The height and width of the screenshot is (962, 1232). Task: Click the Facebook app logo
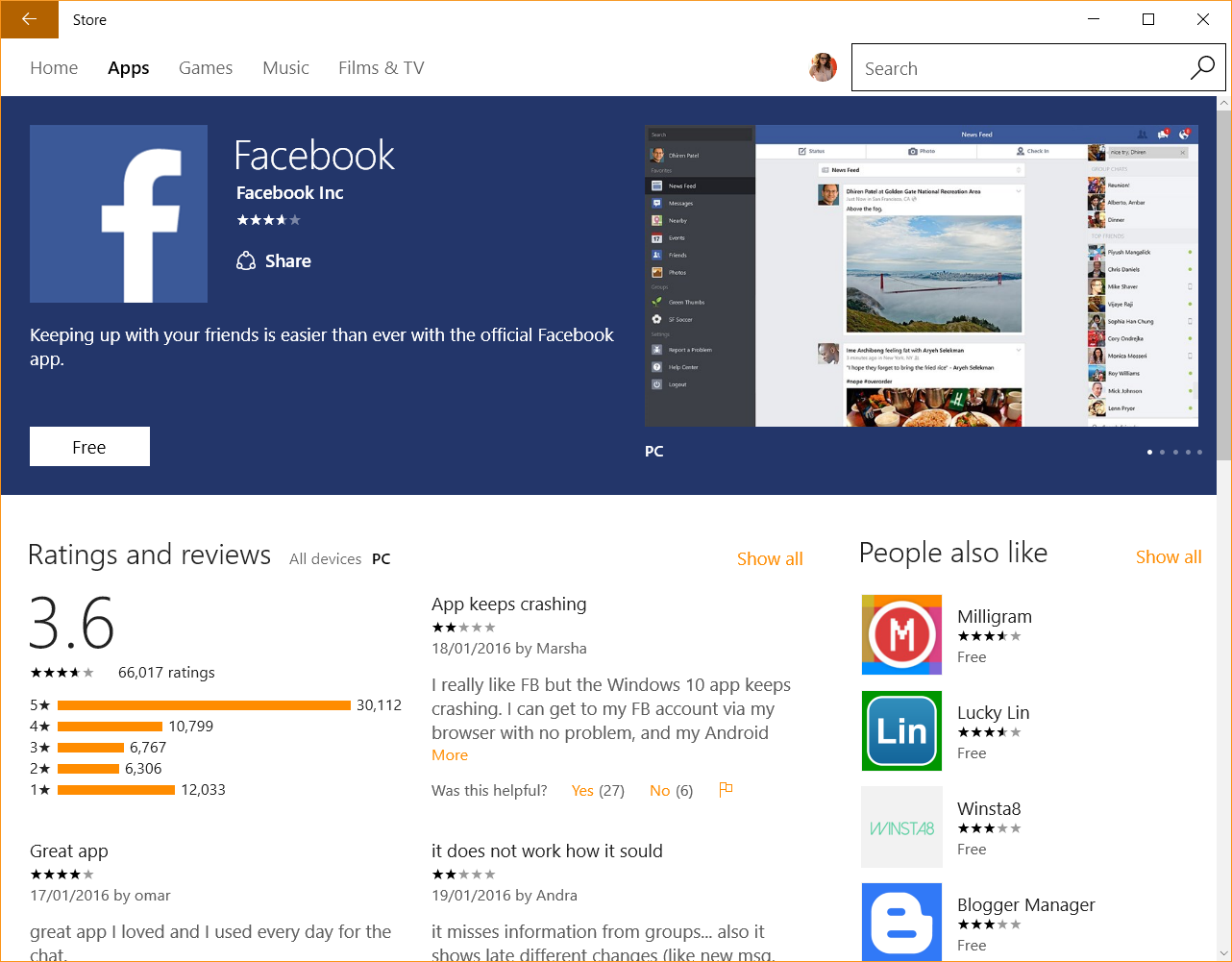tap(118, 213)
